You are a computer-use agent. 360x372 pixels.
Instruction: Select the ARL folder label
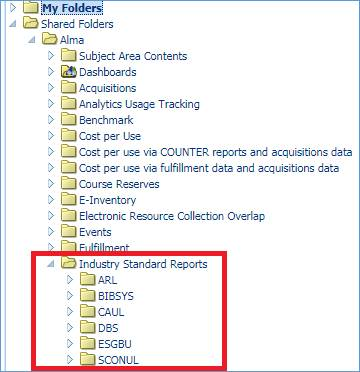[x=108, y=280]
